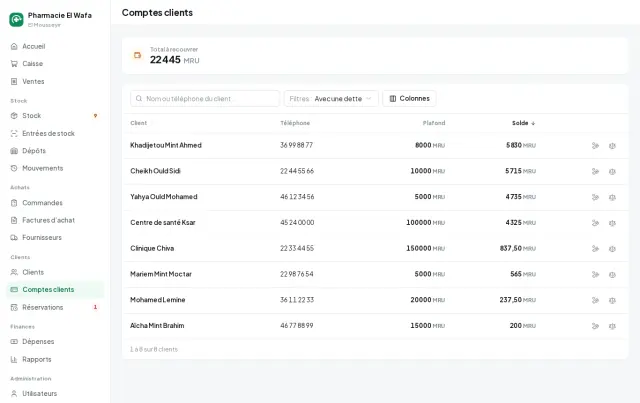
Task: Click the plafond value 150000 MRU
Action: coord(425,248)
